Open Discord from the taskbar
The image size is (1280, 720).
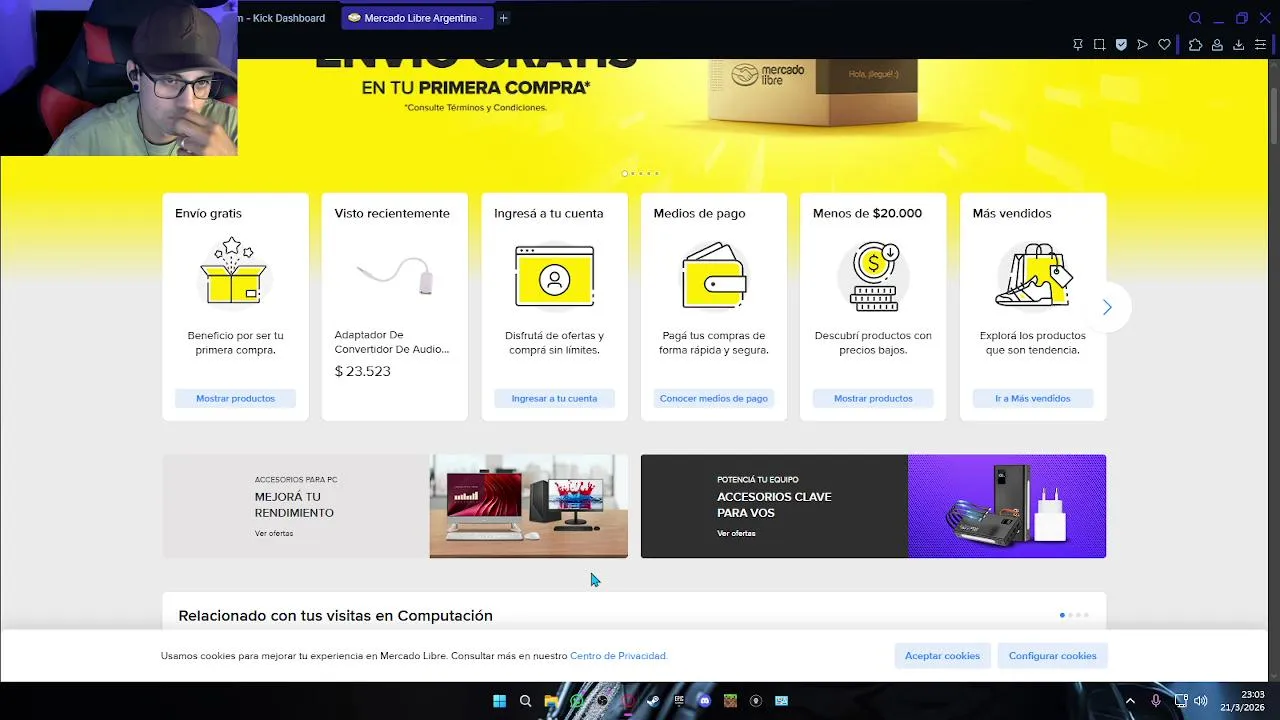pos(704,701)
